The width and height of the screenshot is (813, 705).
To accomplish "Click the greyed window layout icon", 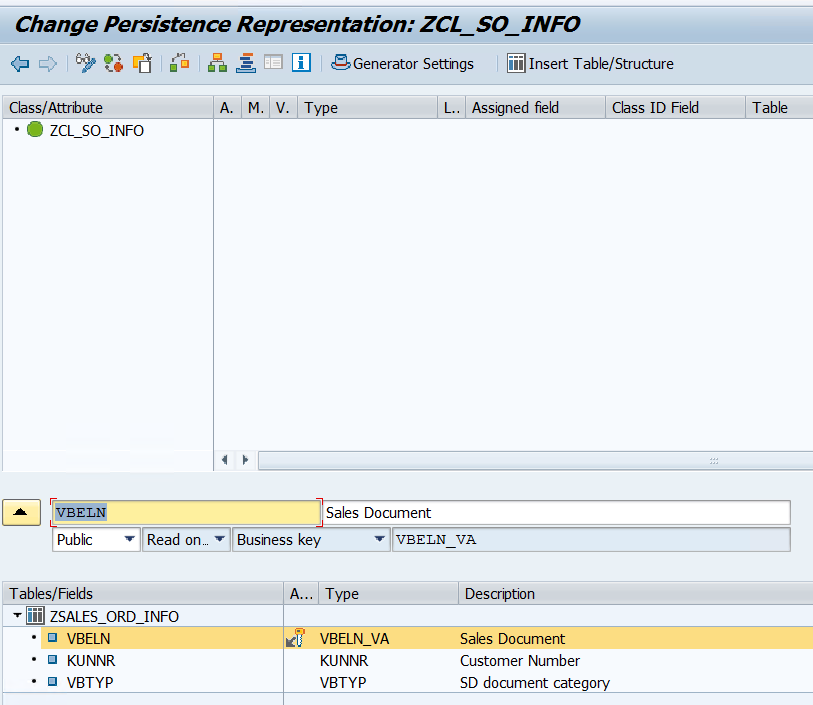I will click(273, 63).
